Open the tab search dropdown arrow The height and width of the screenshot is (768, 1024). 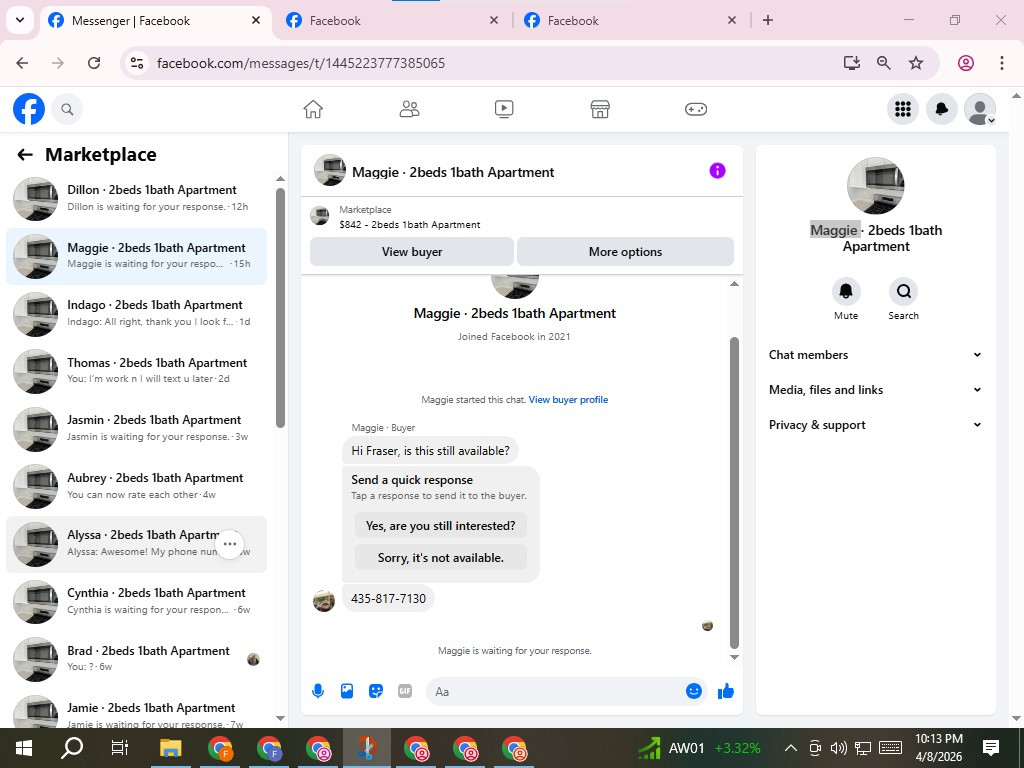tap(20, 20)
